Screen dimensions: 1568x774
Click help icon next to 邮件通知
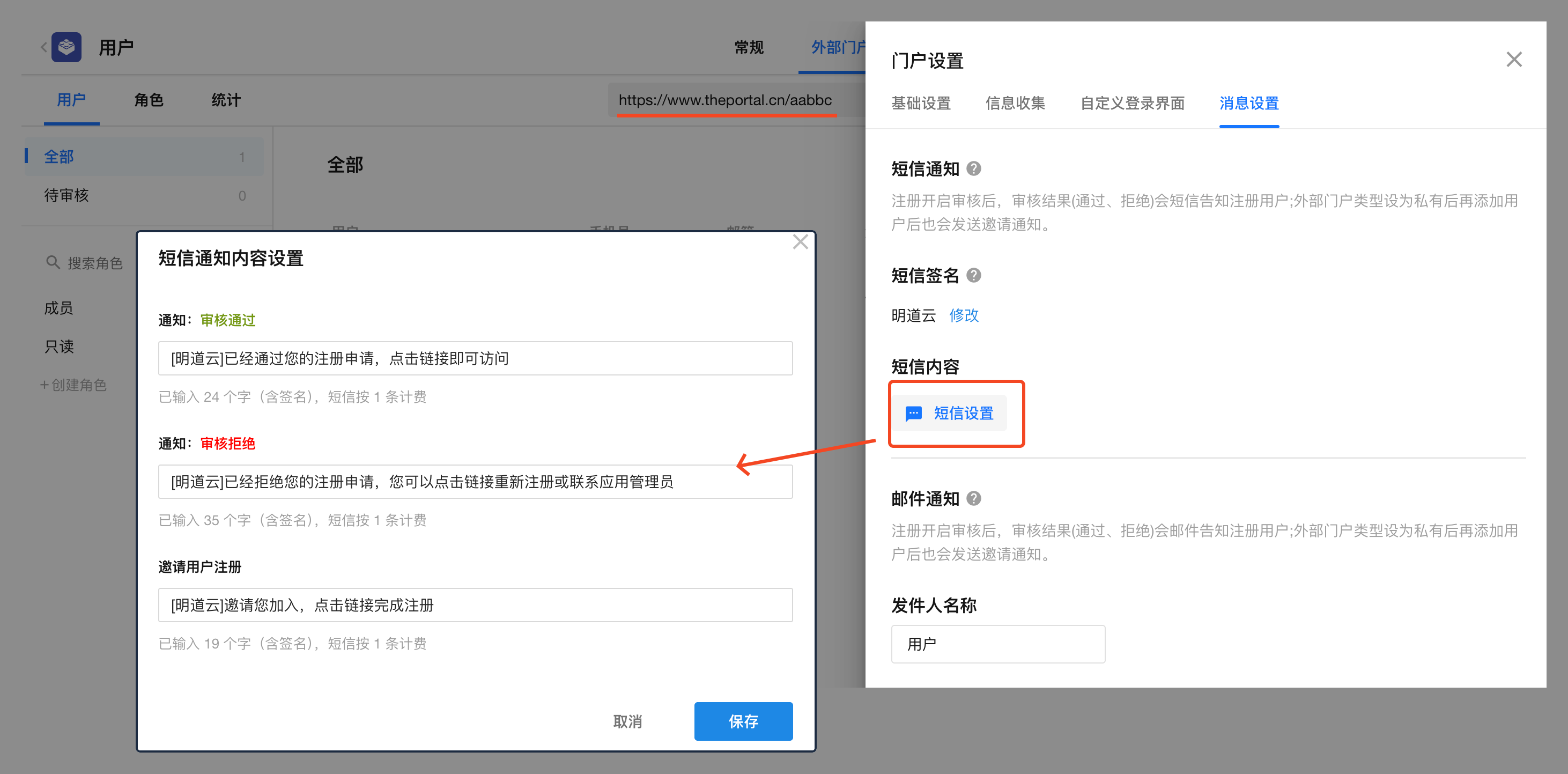coord(974,499)
